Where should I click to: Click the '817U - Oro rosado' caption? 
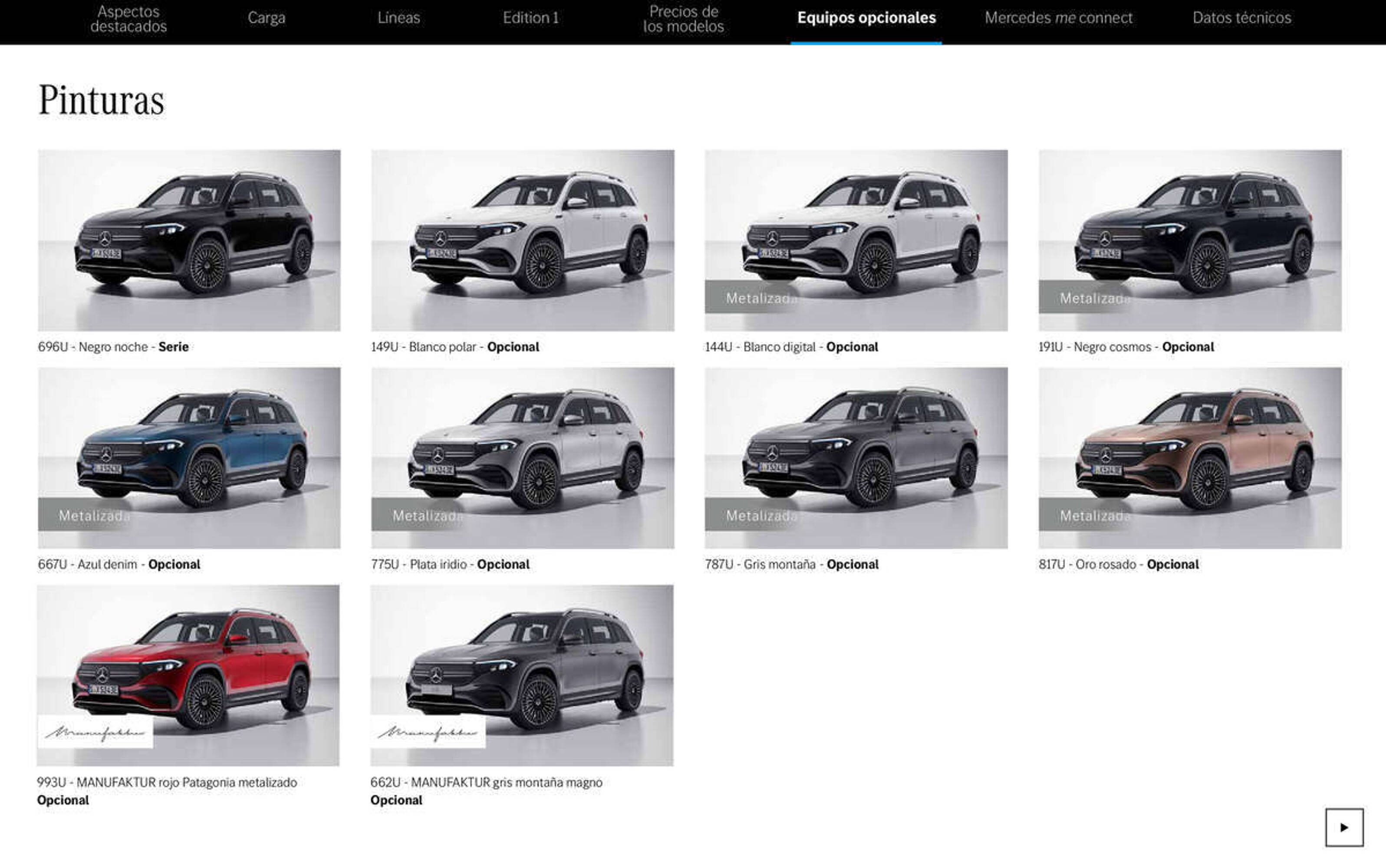pyautogui.click(x=1119, y=564)
